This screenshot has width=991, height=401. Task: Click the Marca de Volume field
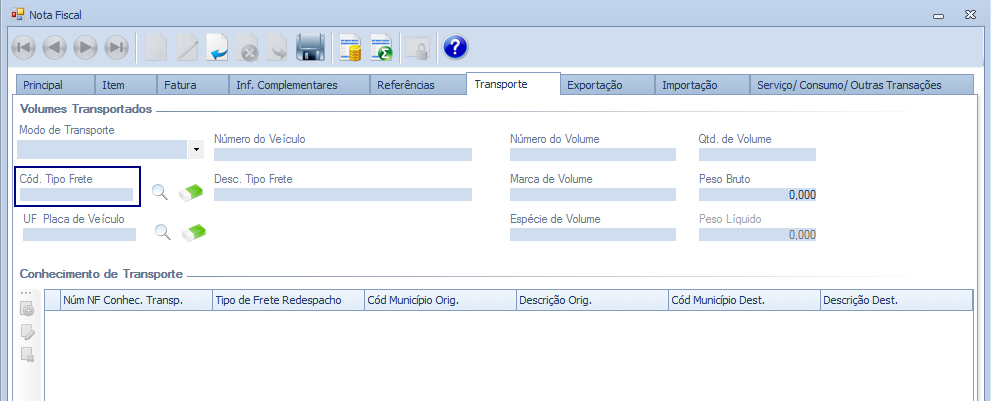coord(593,194)
